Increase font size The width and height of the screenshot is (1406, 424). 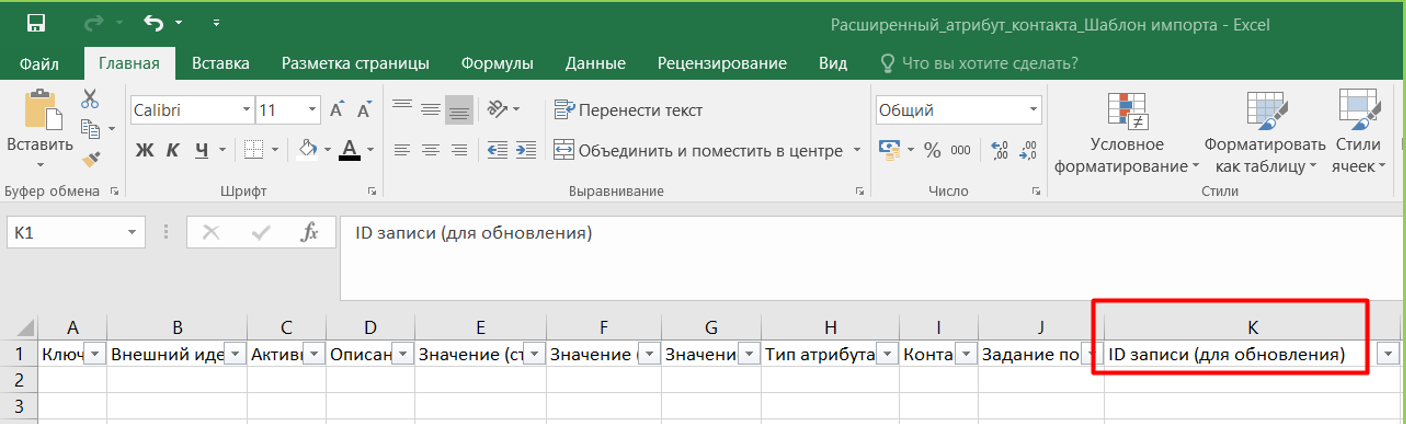336,110
